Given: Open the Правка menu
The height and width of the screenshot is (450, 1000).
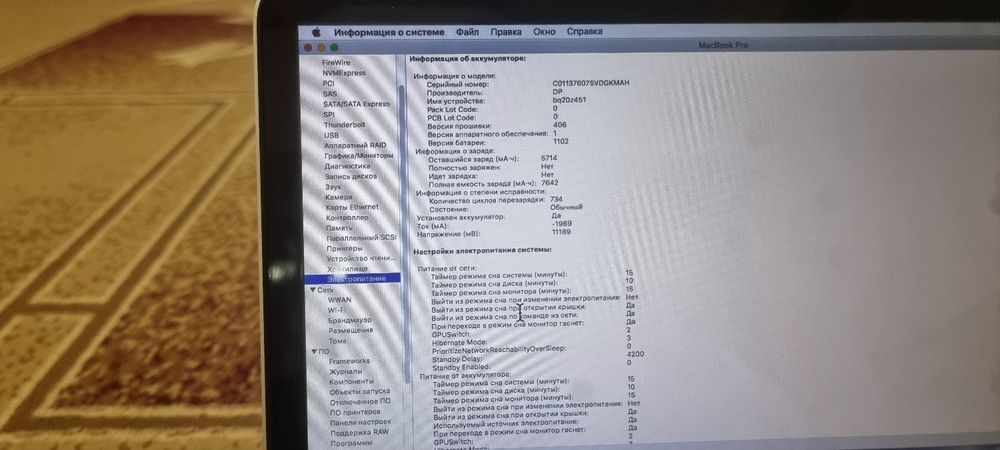Looking at the screenshot, I should point(506,32).
